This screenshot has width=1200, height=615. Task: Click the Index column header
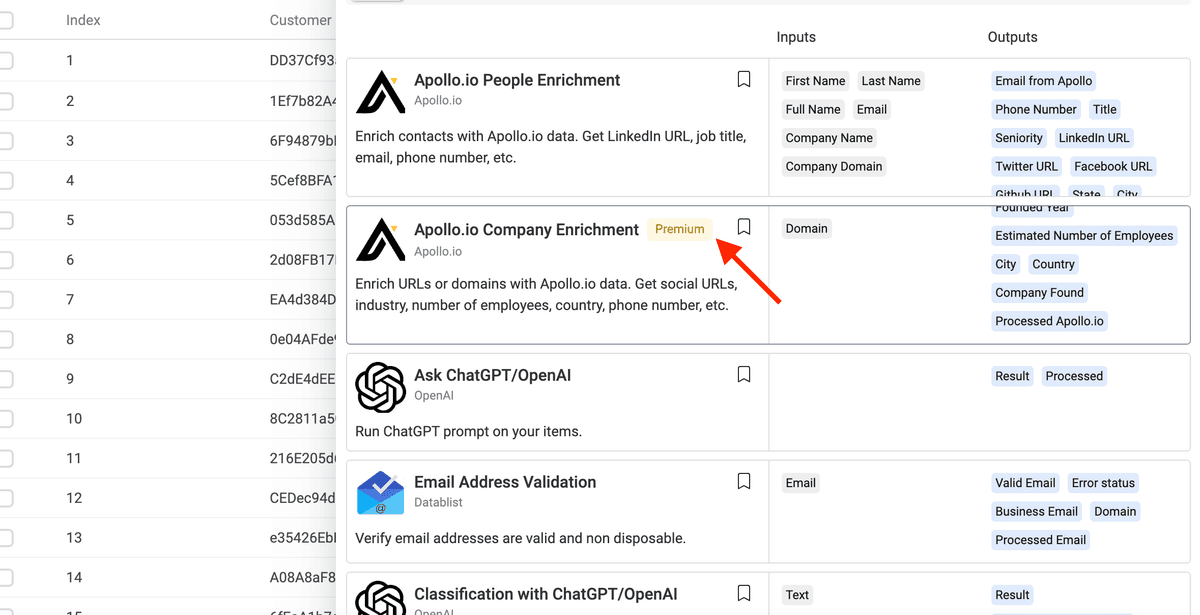pyautogui.click(x=83, y=20)
